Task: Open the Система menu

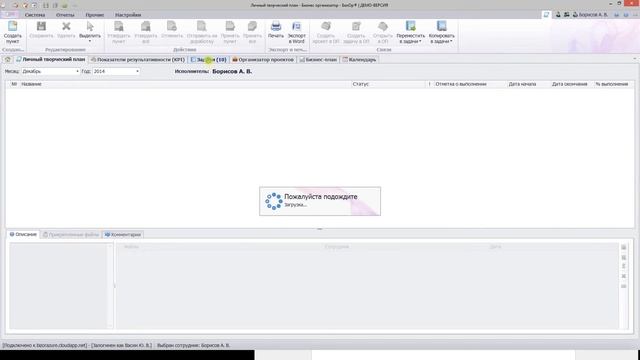Action: [x=35, y=15]
